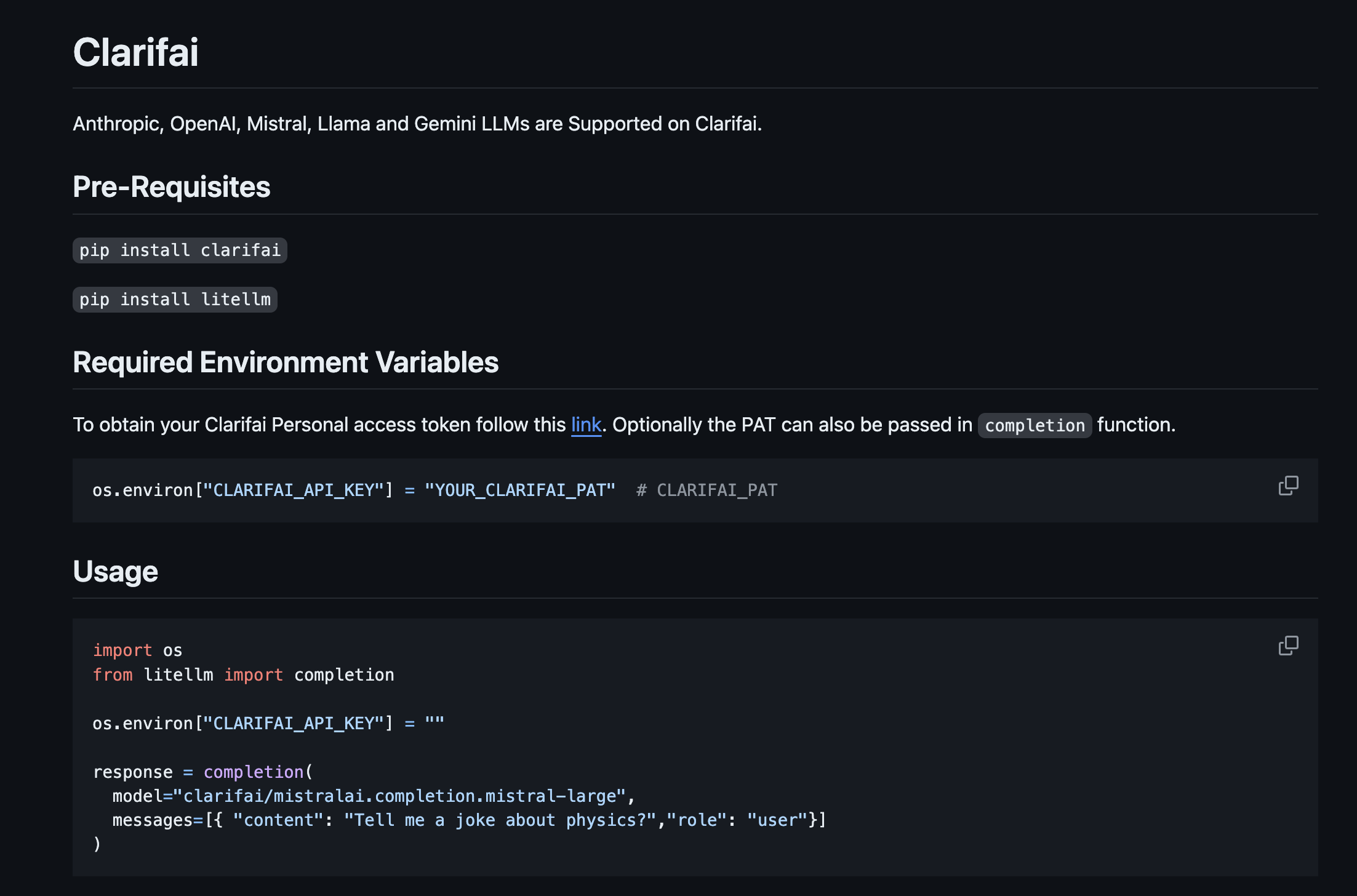Screen dimensions: 1357x896
Task: Click the import os line
Action: tap(138, 650)
